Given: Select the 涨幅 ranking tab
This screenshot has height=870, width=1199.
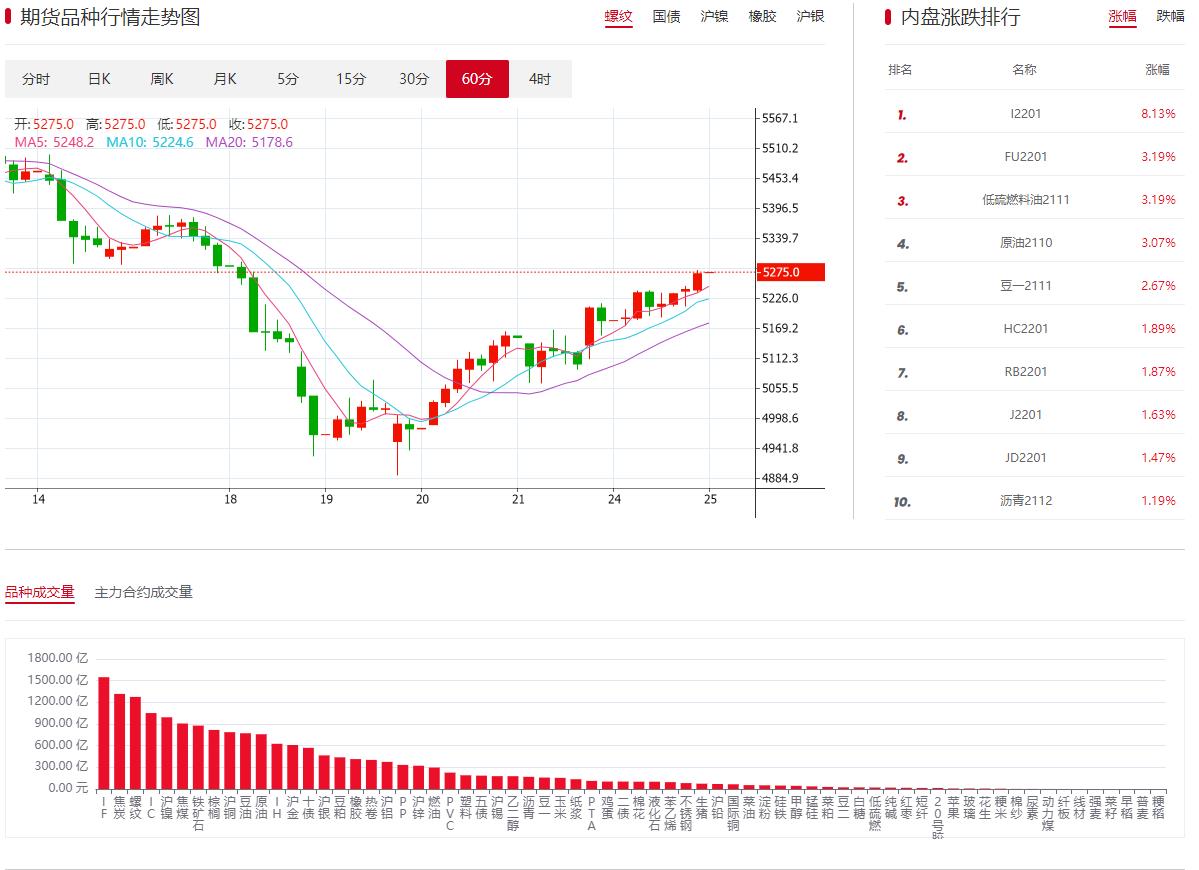Looking at the screenshot, I should [1122, 16].
